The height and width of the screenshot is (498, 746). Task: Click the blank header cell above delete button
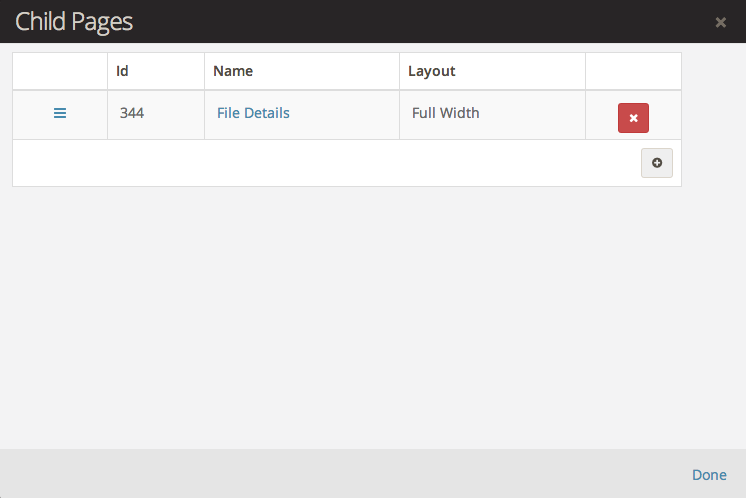pos(633,71)
